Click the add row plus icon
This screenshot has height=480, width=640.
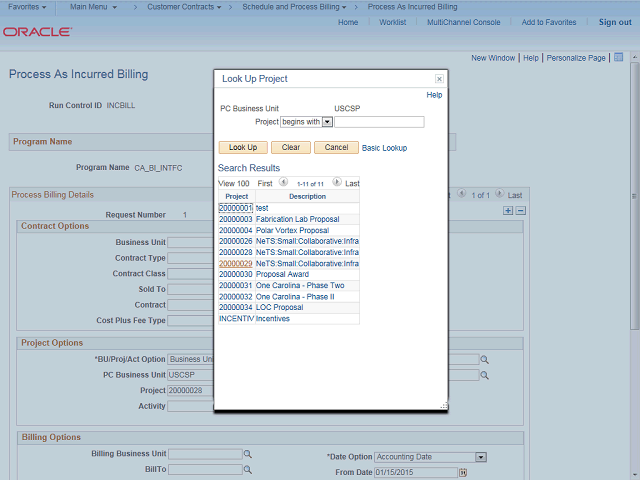click(508, 211)
